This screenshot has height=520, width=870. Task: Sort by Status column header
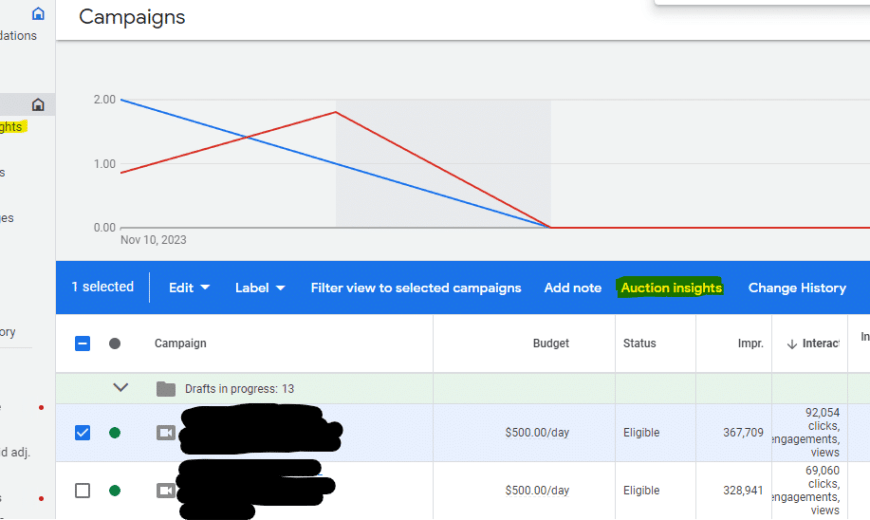[639, 344]
